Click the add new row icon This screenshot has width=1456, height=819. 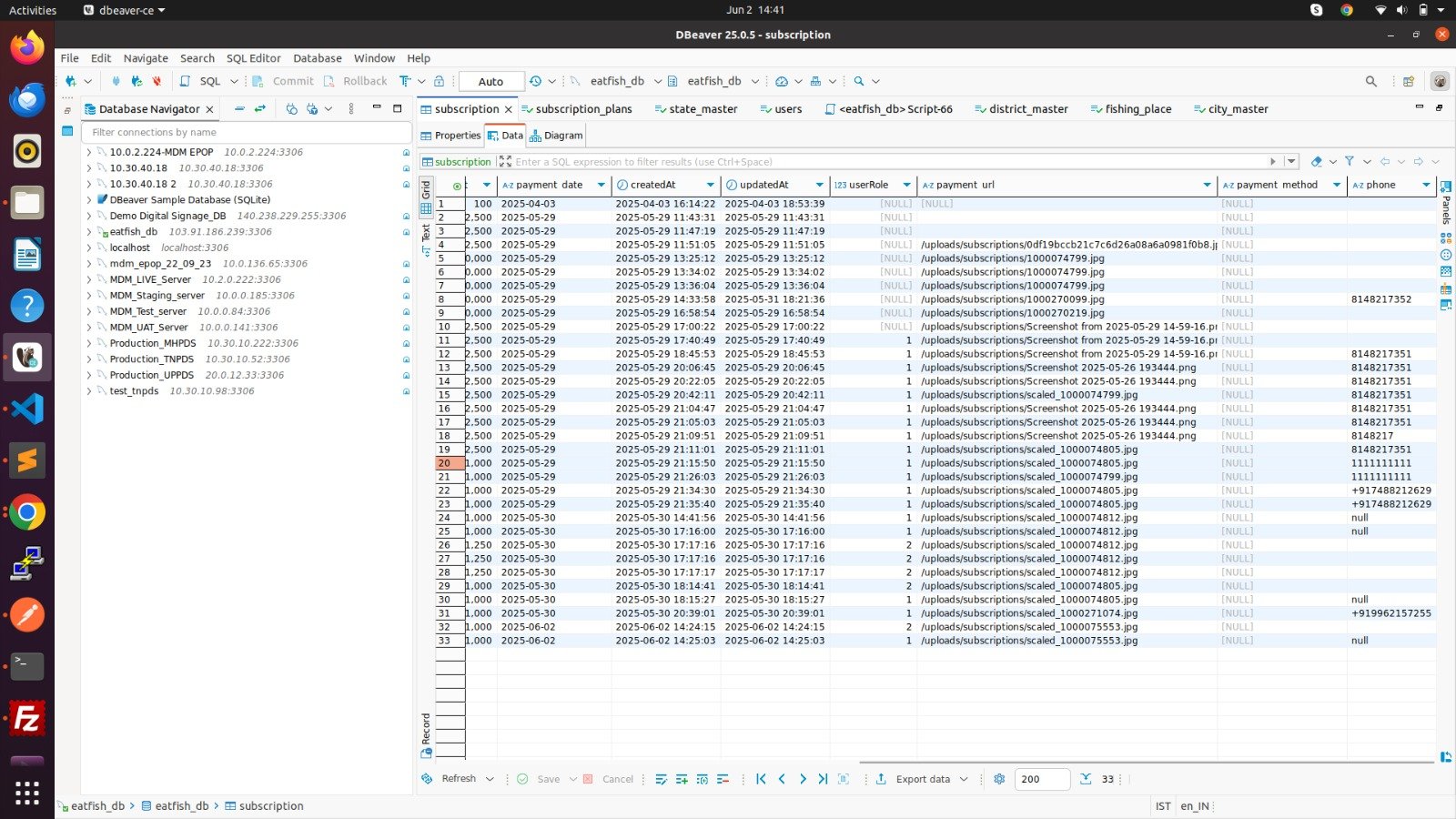point(681,779)
